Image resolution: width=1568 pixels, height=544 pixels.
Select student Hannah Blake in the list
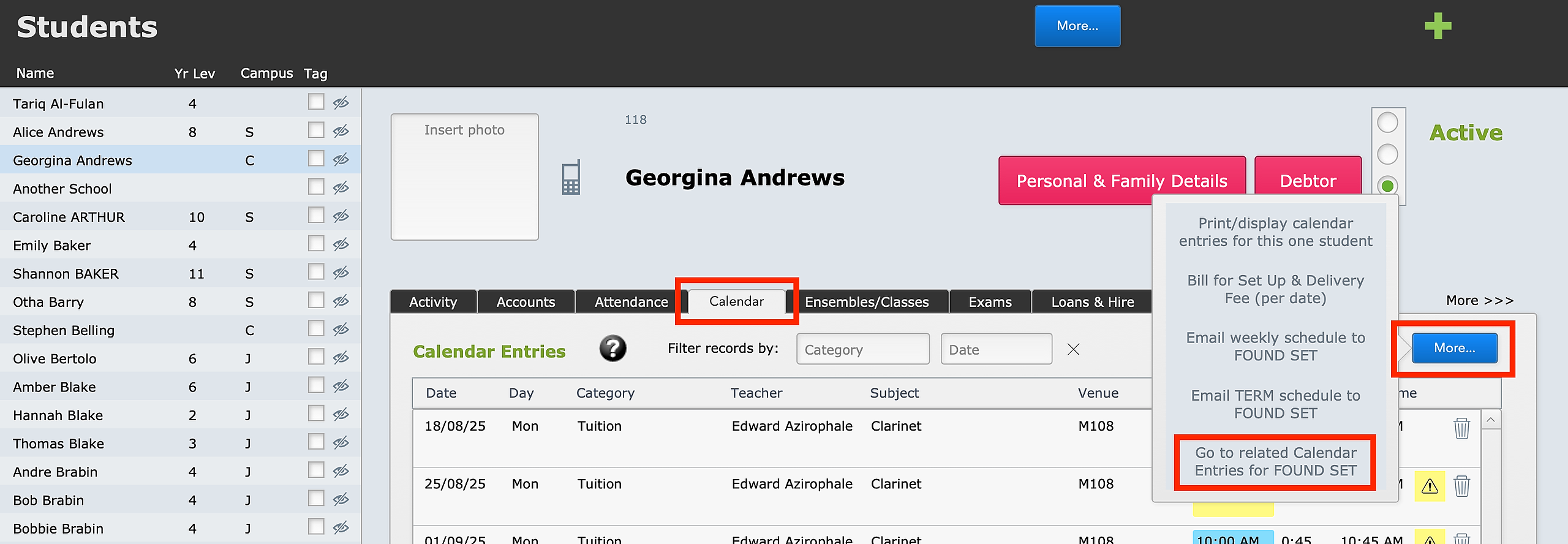coord(181,415)
